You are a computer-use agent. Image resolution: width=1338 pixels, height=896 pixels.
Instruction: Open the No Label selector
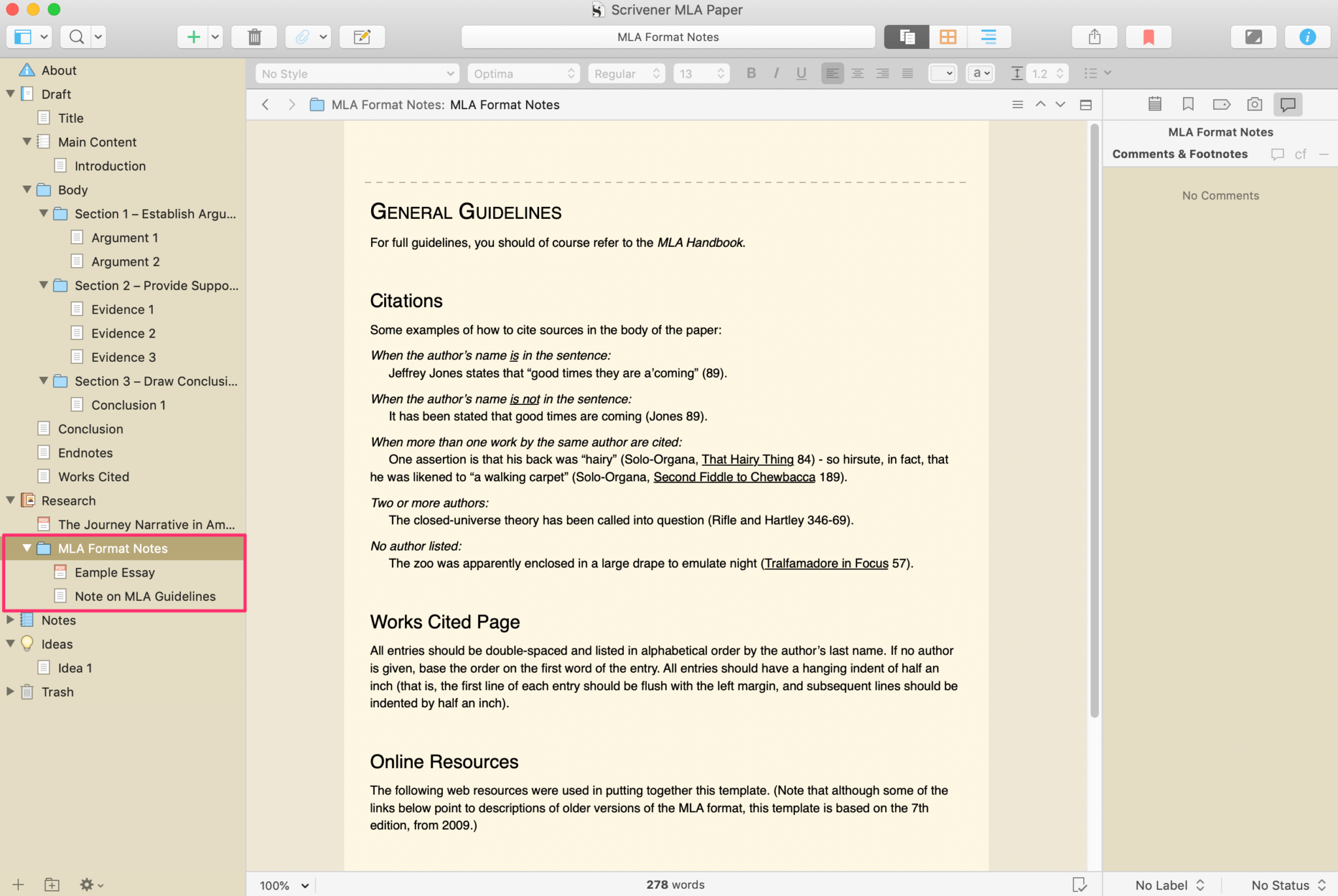1169,885
